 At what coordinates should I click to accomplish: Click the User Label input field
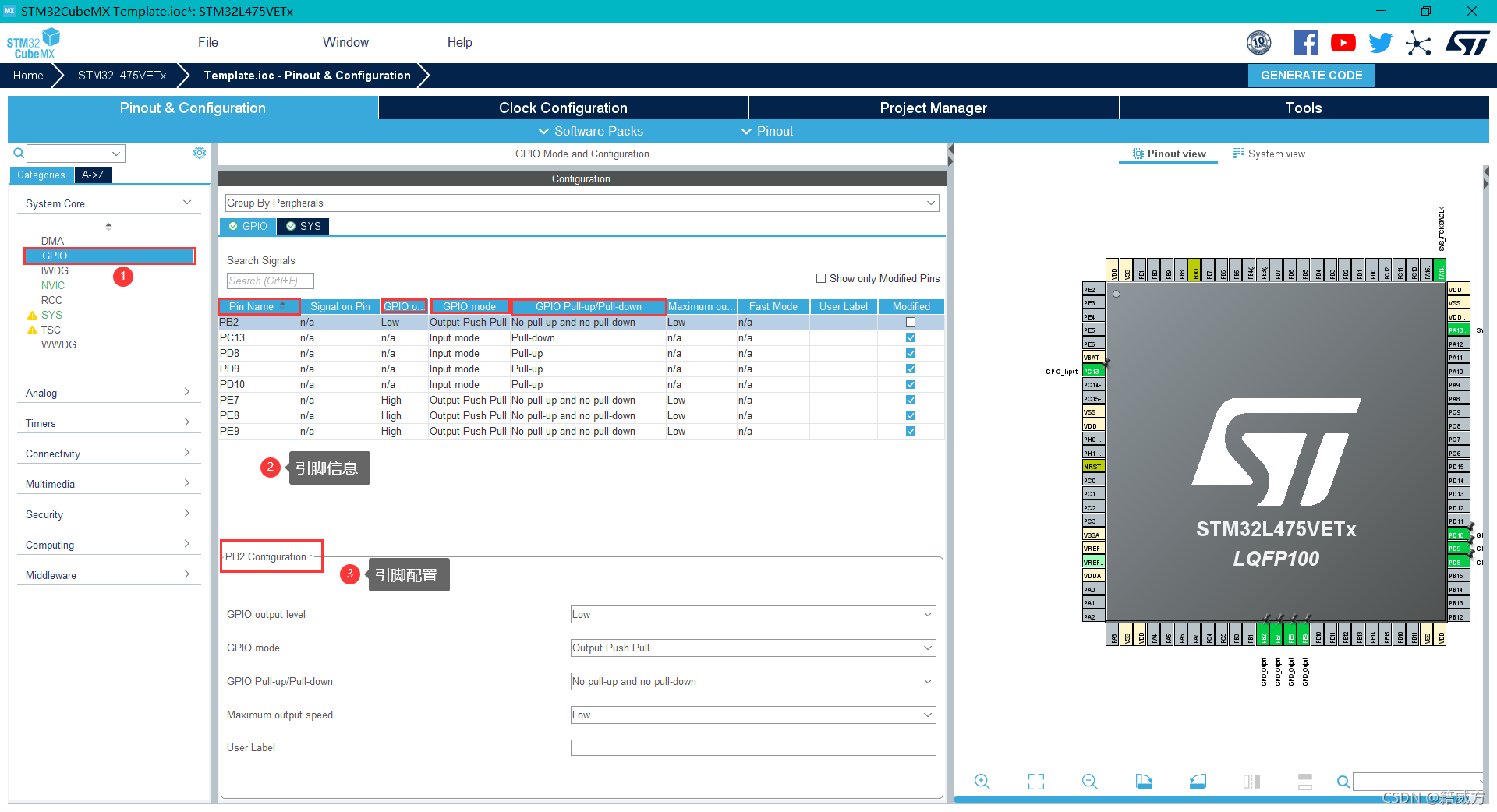[x=753, y=748]
